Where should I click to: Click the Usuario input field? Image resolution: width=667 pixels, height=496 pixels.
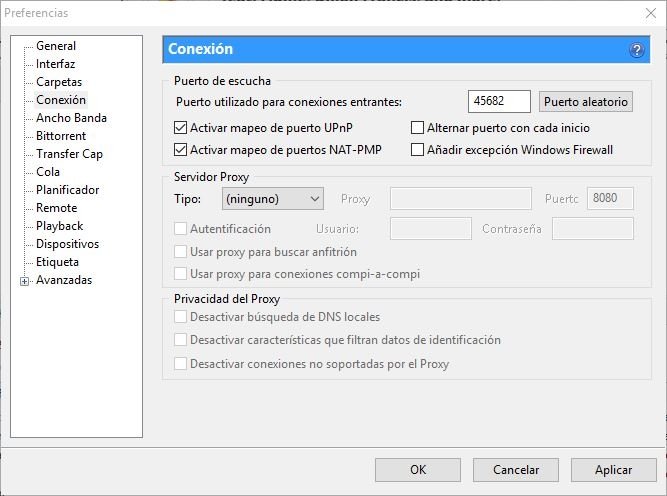tap(430, 228)
